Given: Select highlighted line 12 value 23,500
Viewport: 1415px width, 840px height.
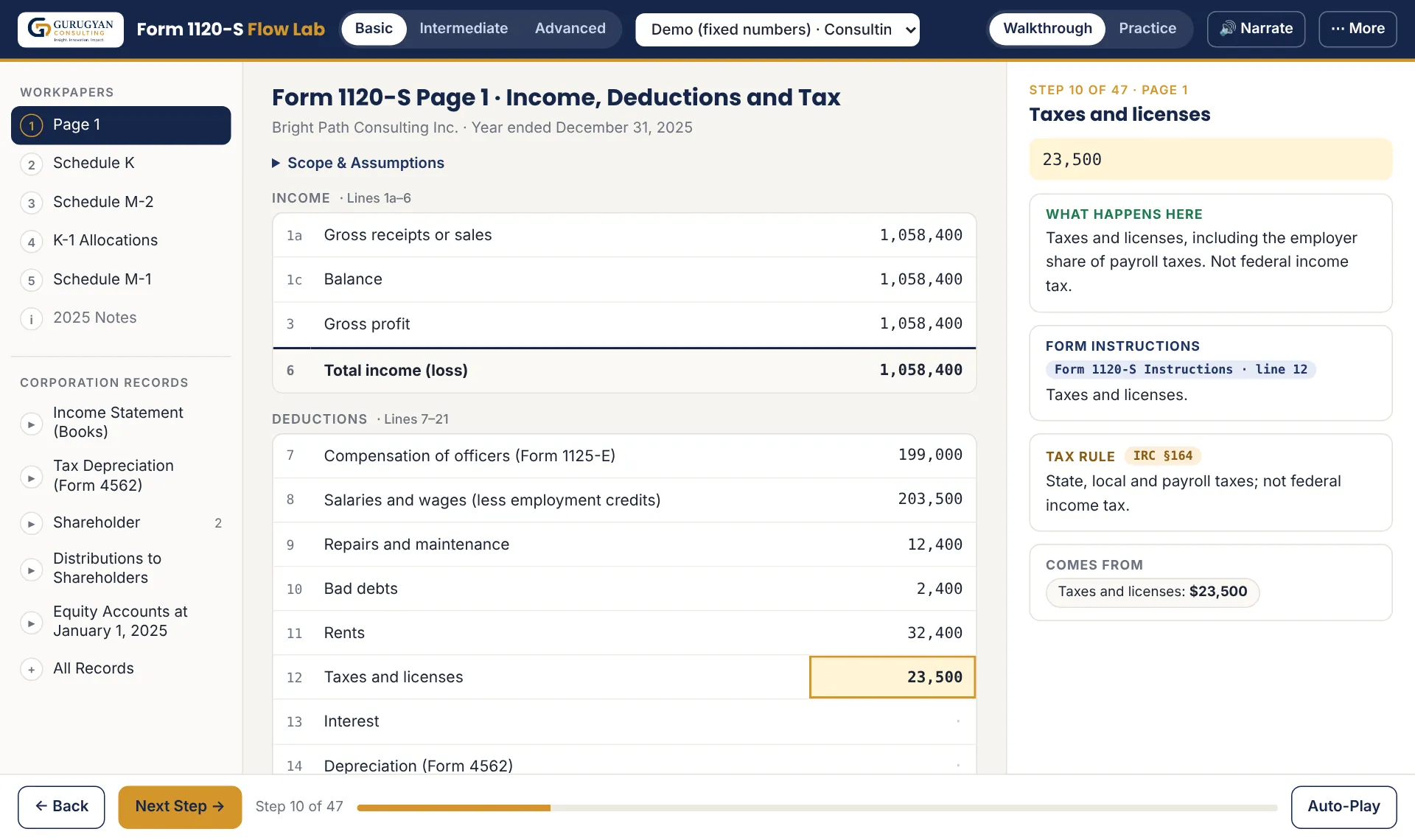Looking at the screenshot, I should tap(892, 677).
